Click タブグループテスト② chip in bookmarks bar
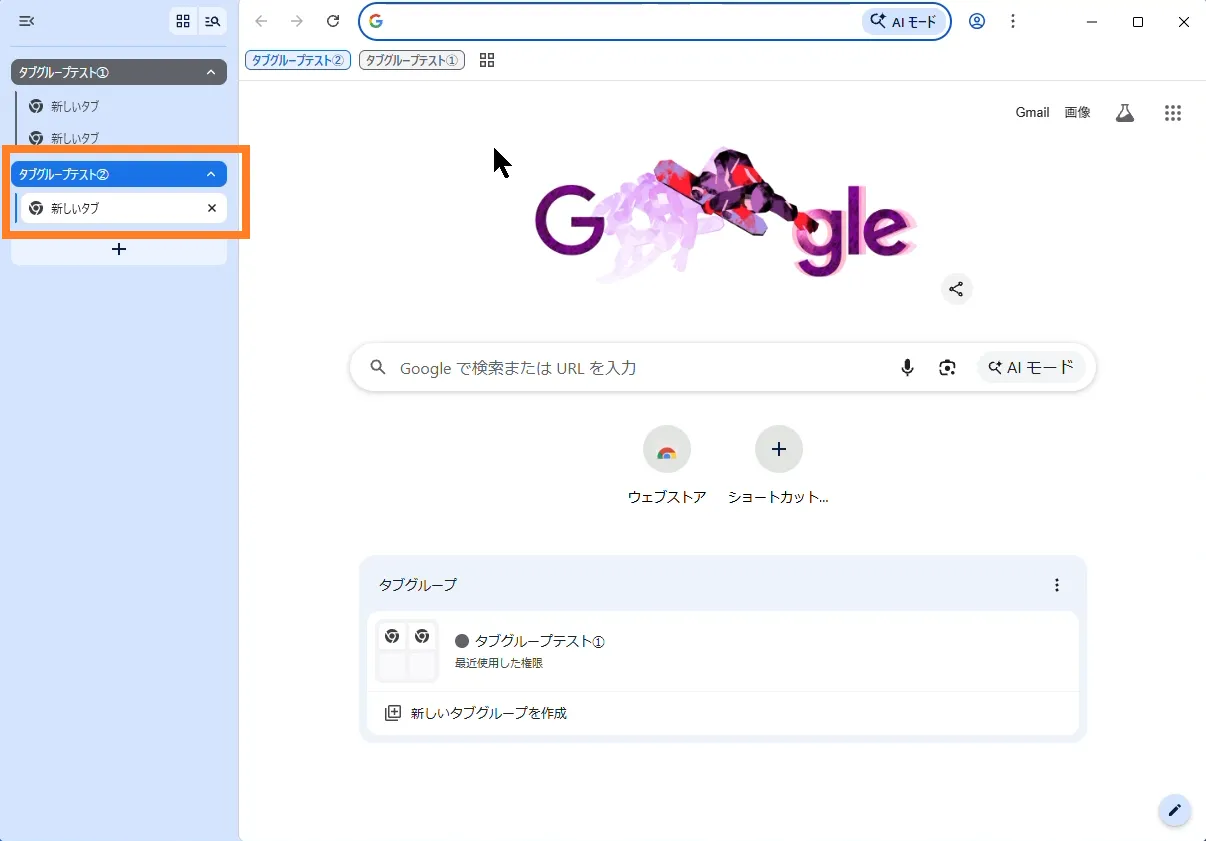 297,60
